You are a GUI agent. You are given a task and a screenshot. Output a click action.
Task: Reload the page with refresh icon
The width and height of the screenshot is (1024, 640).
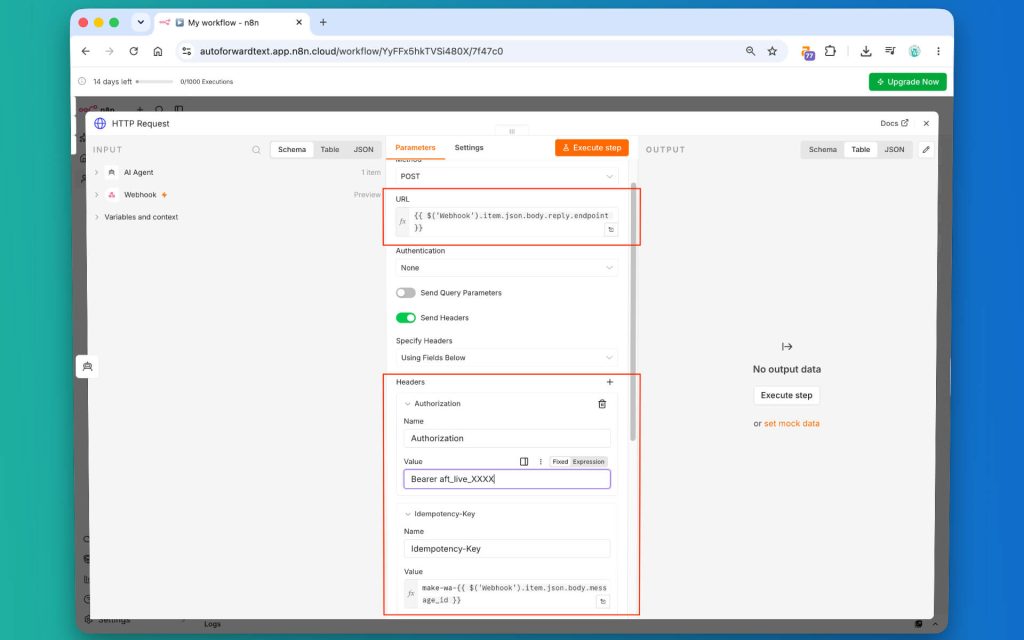coord(133,51)
